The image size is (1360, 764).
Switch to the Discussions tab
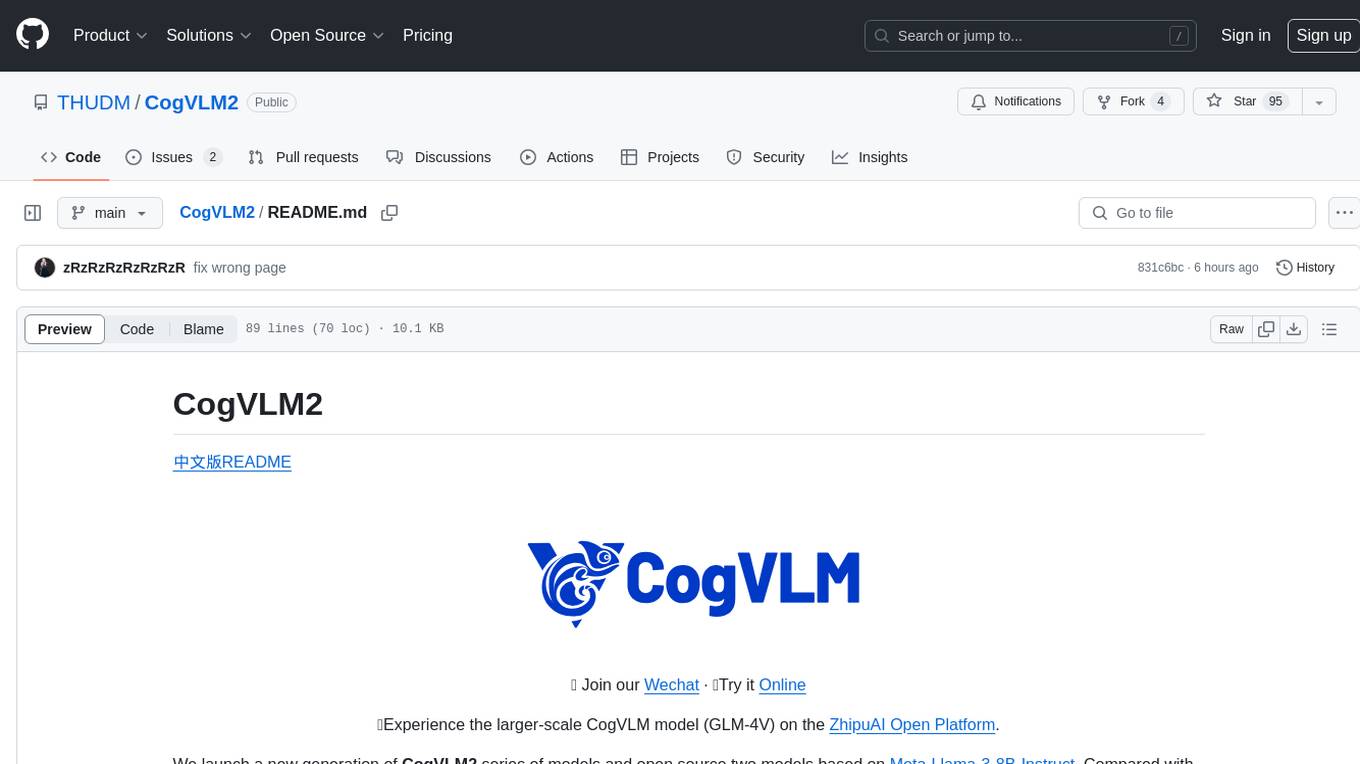coord(439,157)
